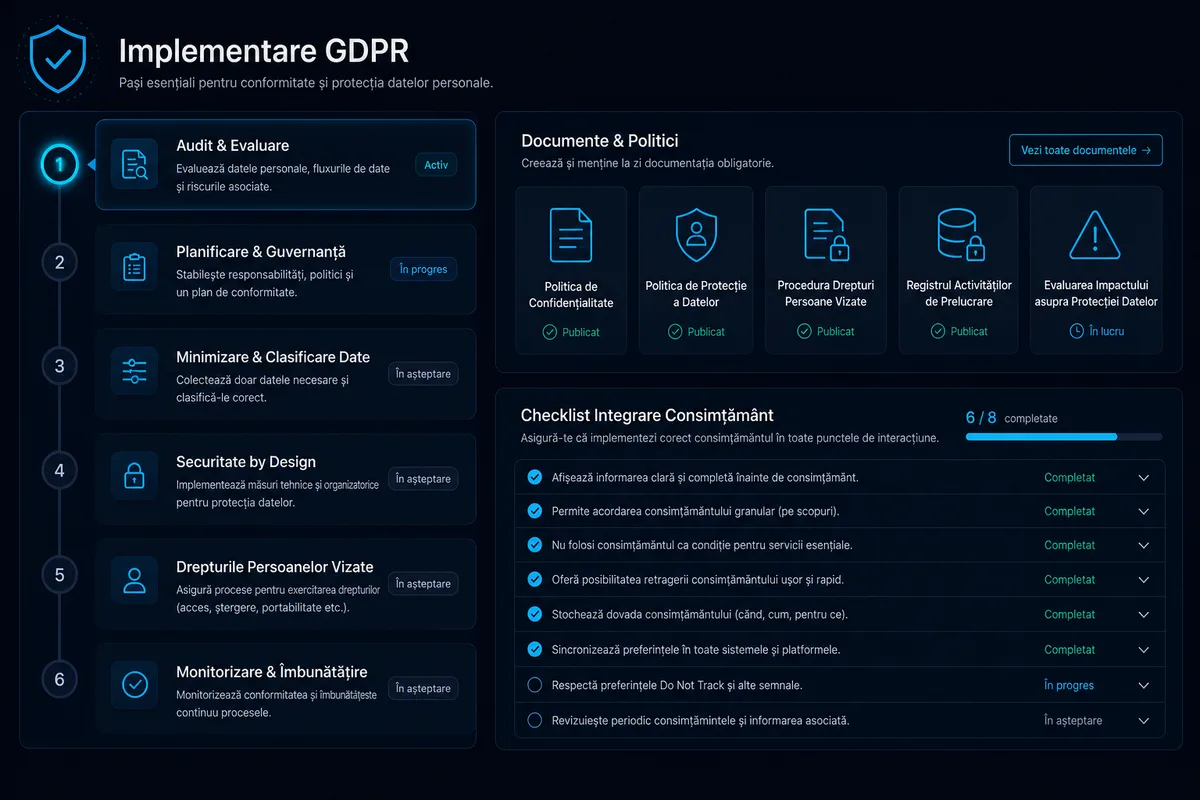Click the Audit & Evaluare document-search icon
The width and height of the screenshot is (1200, 800).
[x=134, y=165]
